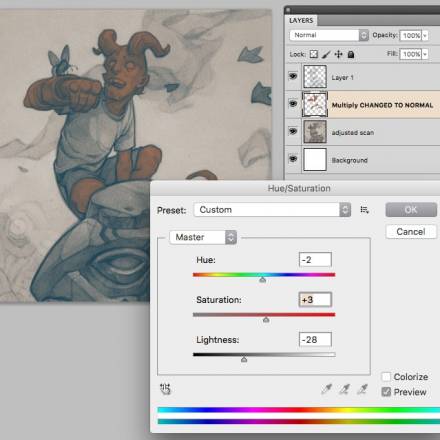Toggle the Preview checkbox
Image resolution: width=440 pixels, height=440 pixels.
click(386, 392)
